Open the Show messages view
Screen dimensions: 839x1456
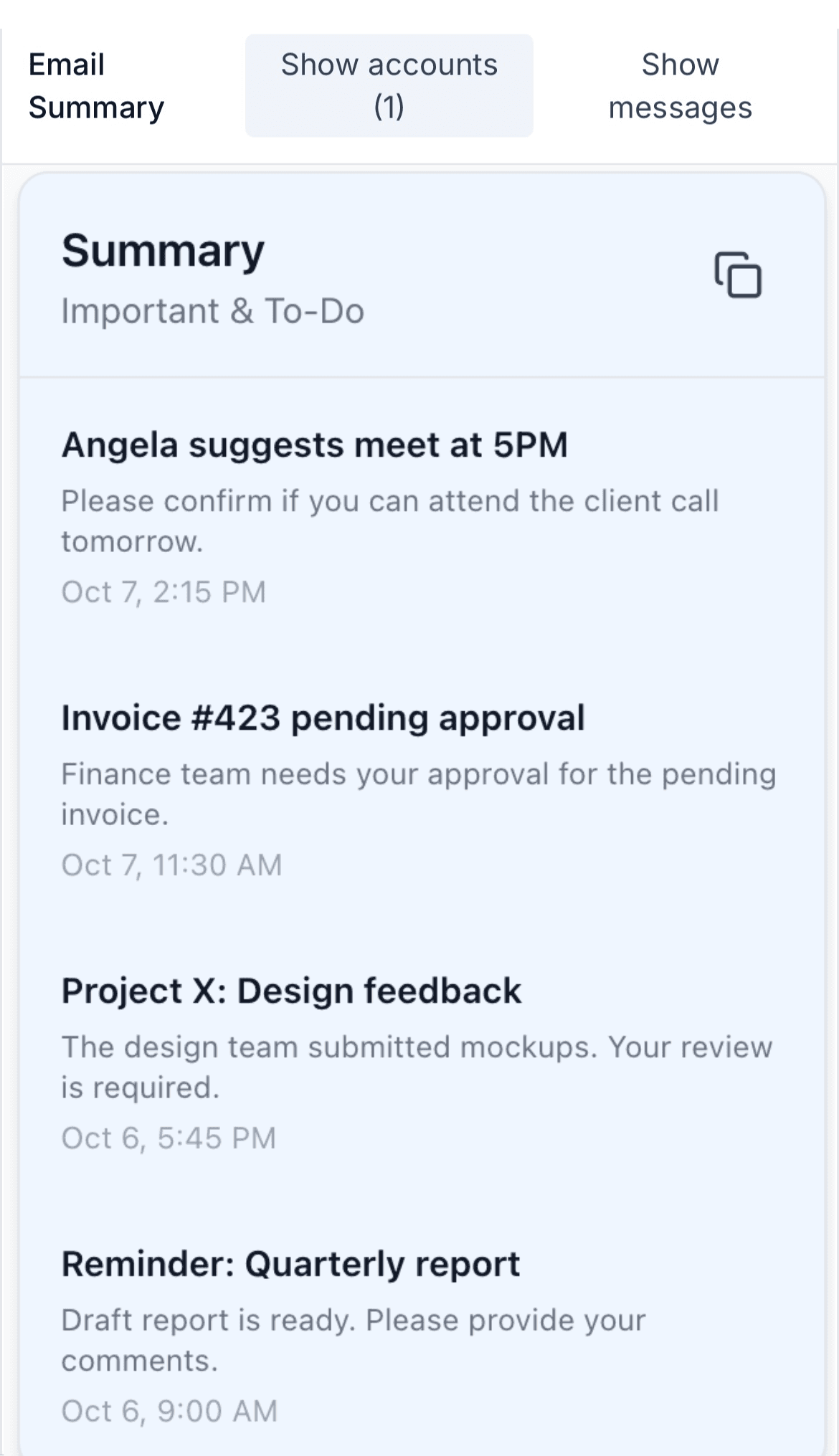[680, 85]
